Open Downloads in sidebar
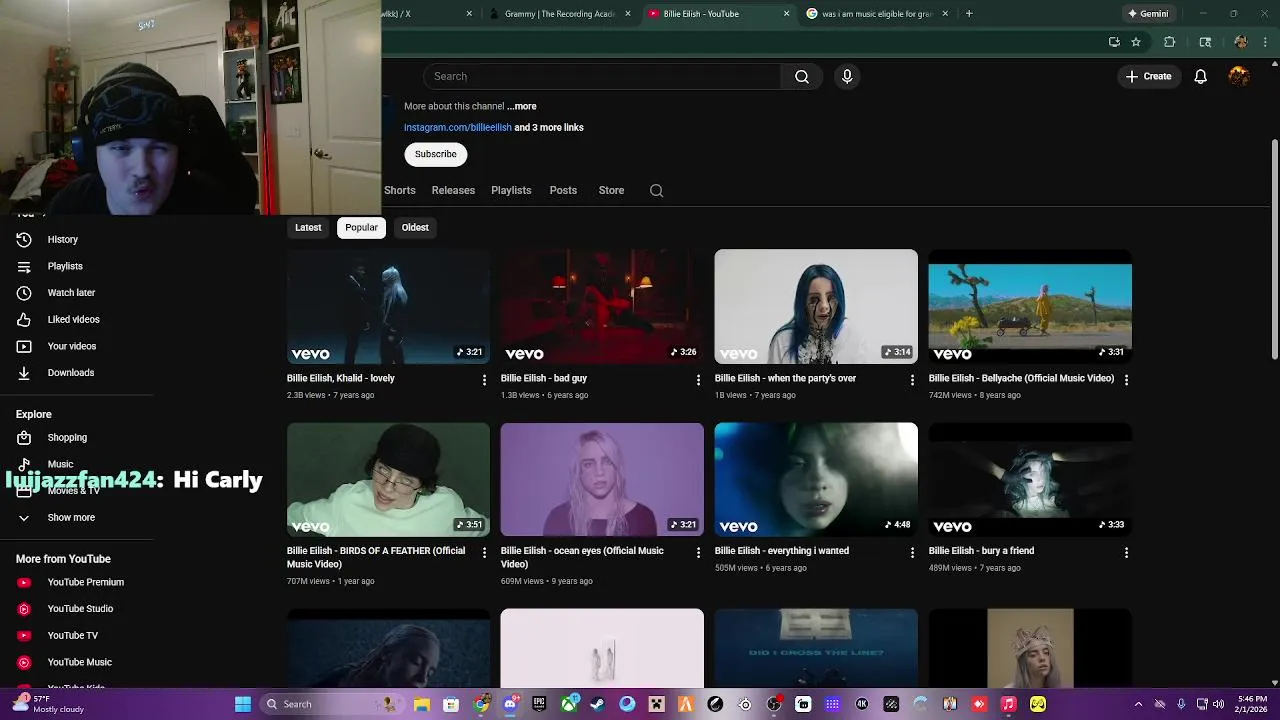Viewport: 1280px width, 720px height. coord(70,372)
